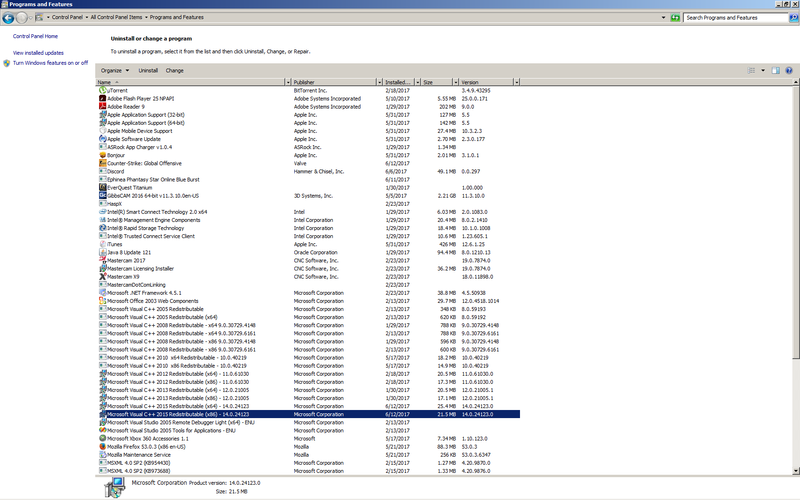Screen dimensions: 800x500
Task: Sort by the Size column header
Action: coord(437,82)
